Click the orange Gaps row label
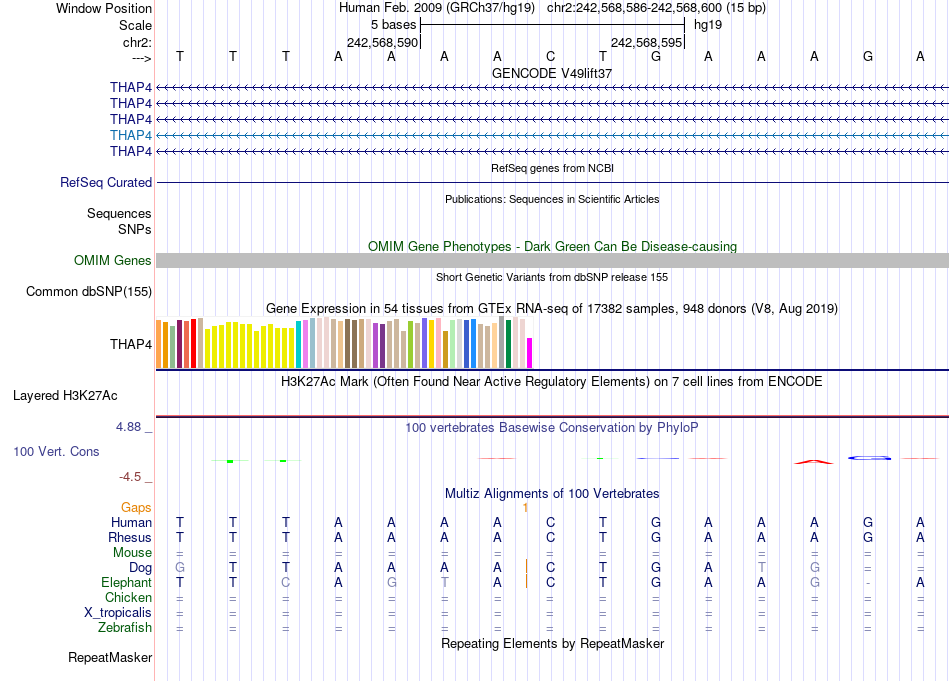This screenshot has width=950, height=681. pos(136,507)
